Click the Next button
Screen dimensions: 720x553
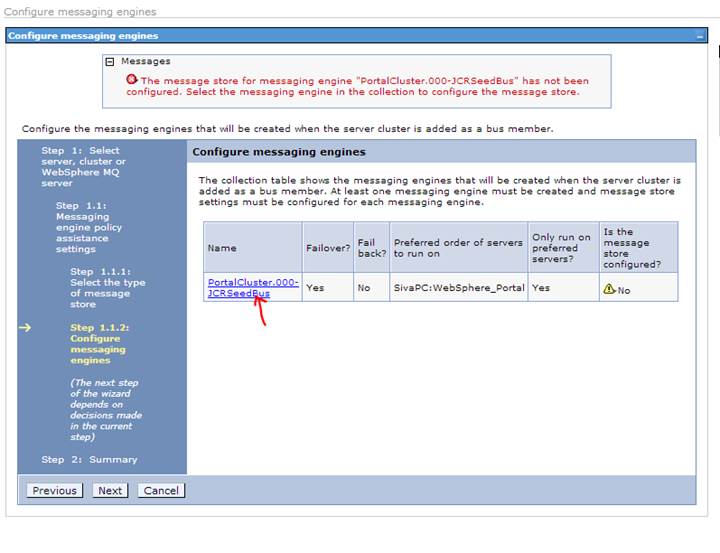coord(110,490)
